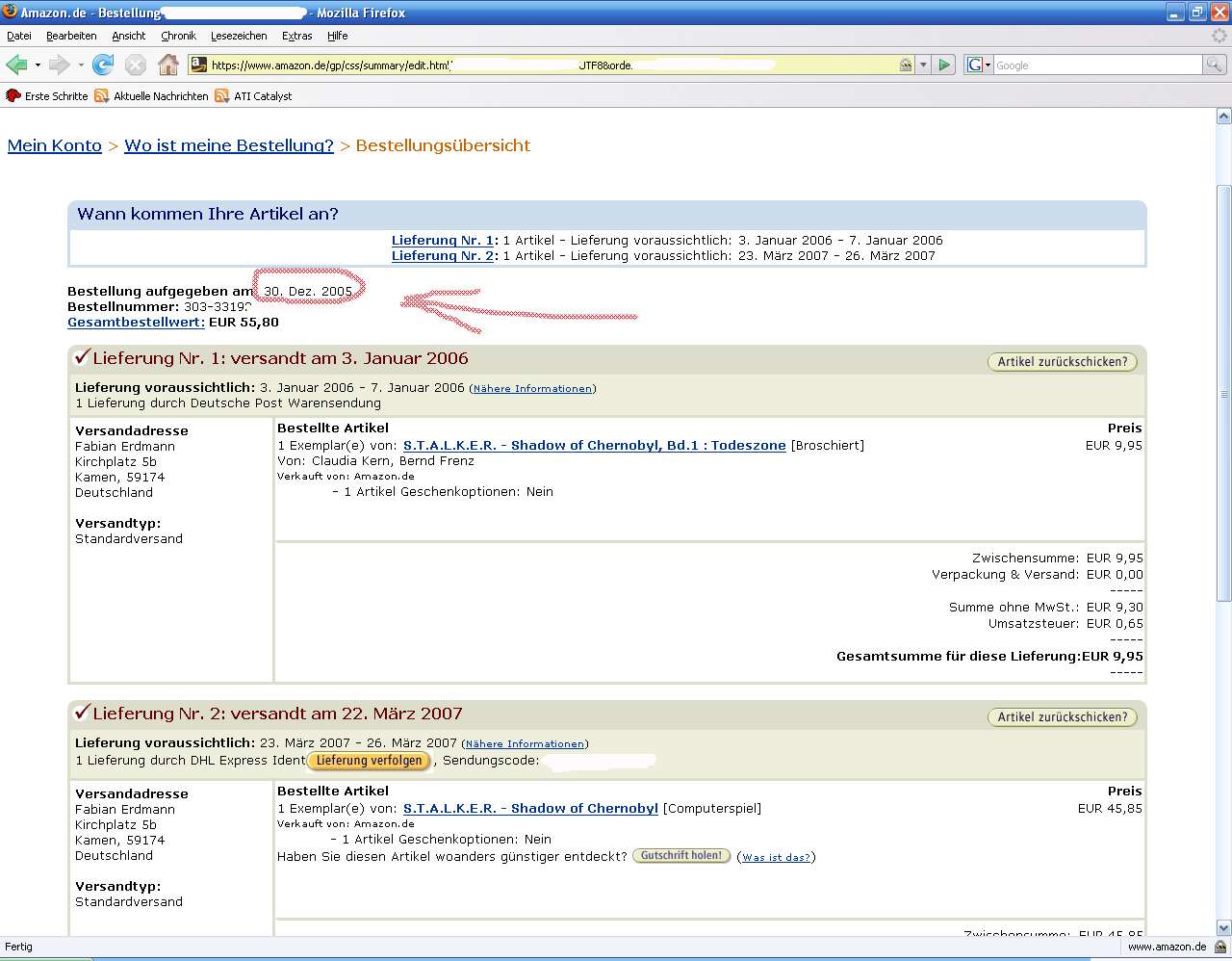Open the 'Was ist das?' help link
This screenshot has width=1232, height=961.
pyautogui.click(x=776, y=857)
